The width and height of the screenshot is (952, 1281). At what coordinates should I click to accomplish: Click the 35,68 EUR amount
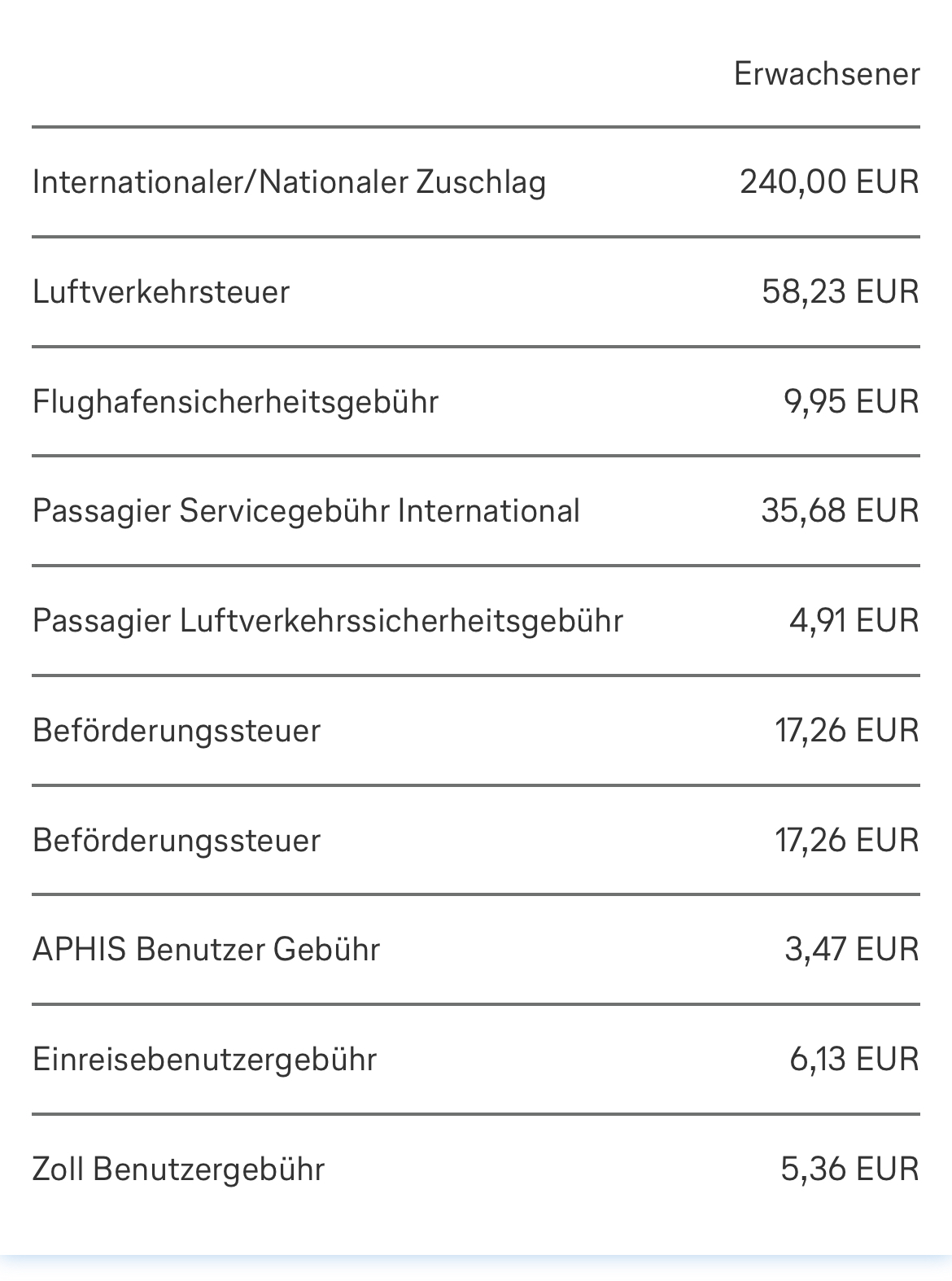click(840, 511)
